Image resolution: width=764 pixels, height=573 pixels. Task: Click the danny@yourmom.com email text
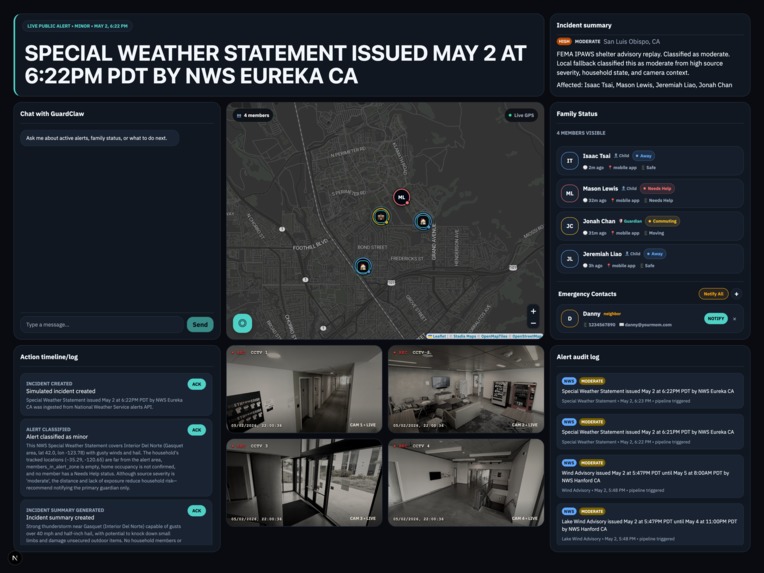tap(649, 325)
